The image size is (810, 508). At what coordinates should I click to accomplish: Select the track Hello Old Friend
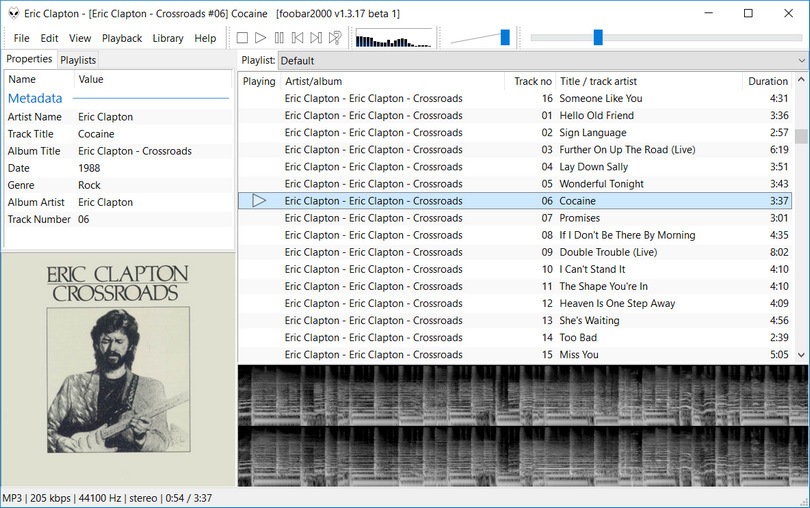pos(515,115)
